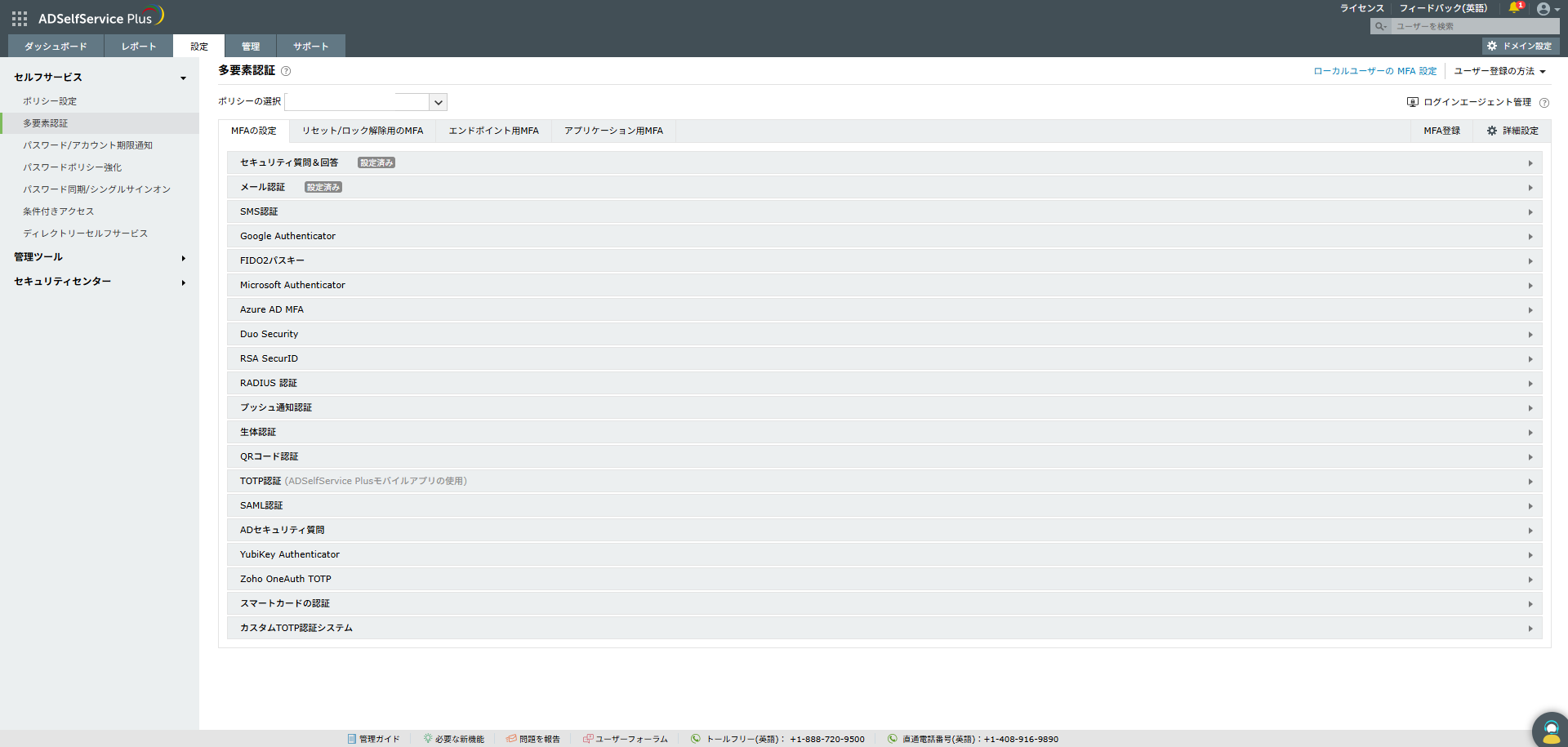Click the gear icon of 詳細設定
Image resolution: width=1568 pixels, height=747 pixels.
point(1492,131)
